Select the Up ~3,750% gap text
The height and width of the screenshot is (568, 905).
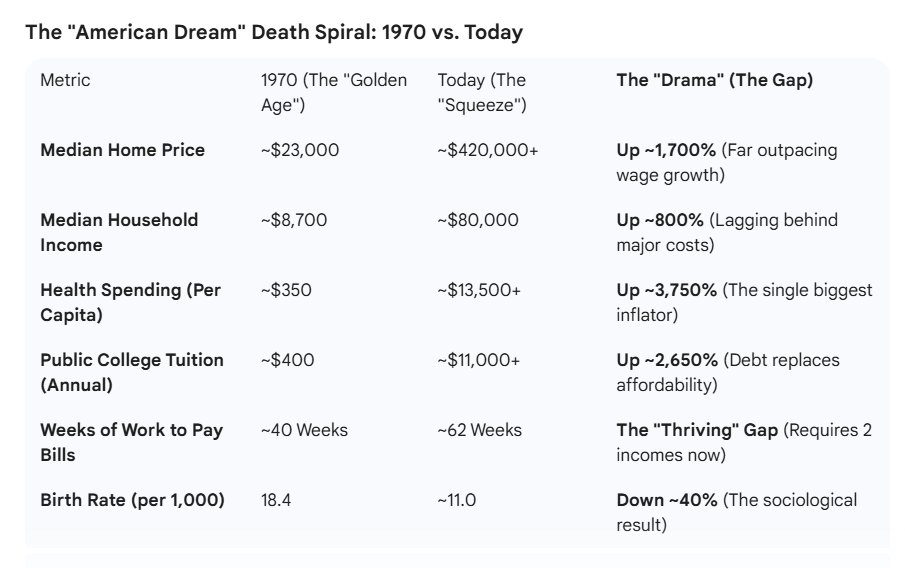tap(667, 290)
